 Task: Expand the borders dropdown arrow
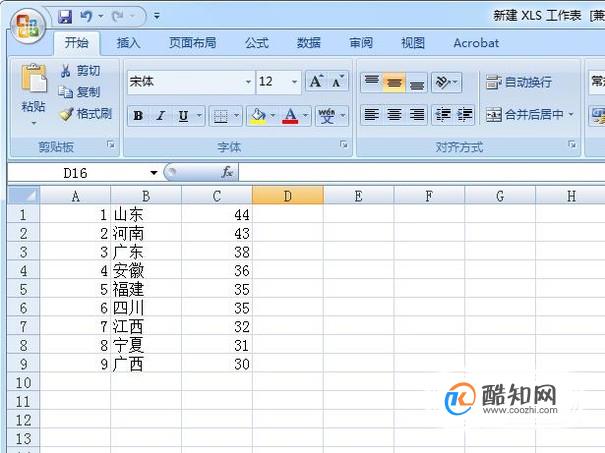point(237,115)
